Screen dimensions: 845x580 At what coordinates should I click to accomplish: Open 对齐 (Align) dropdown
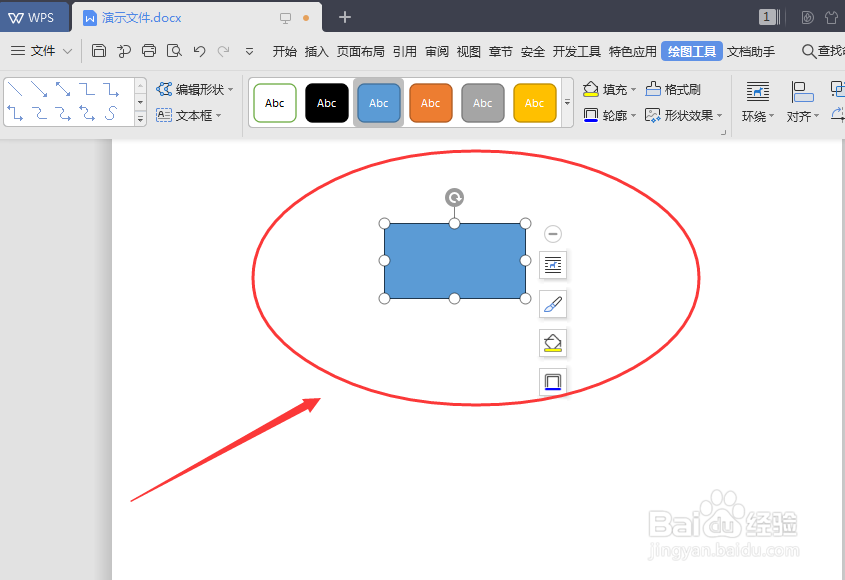coord(802,102)
